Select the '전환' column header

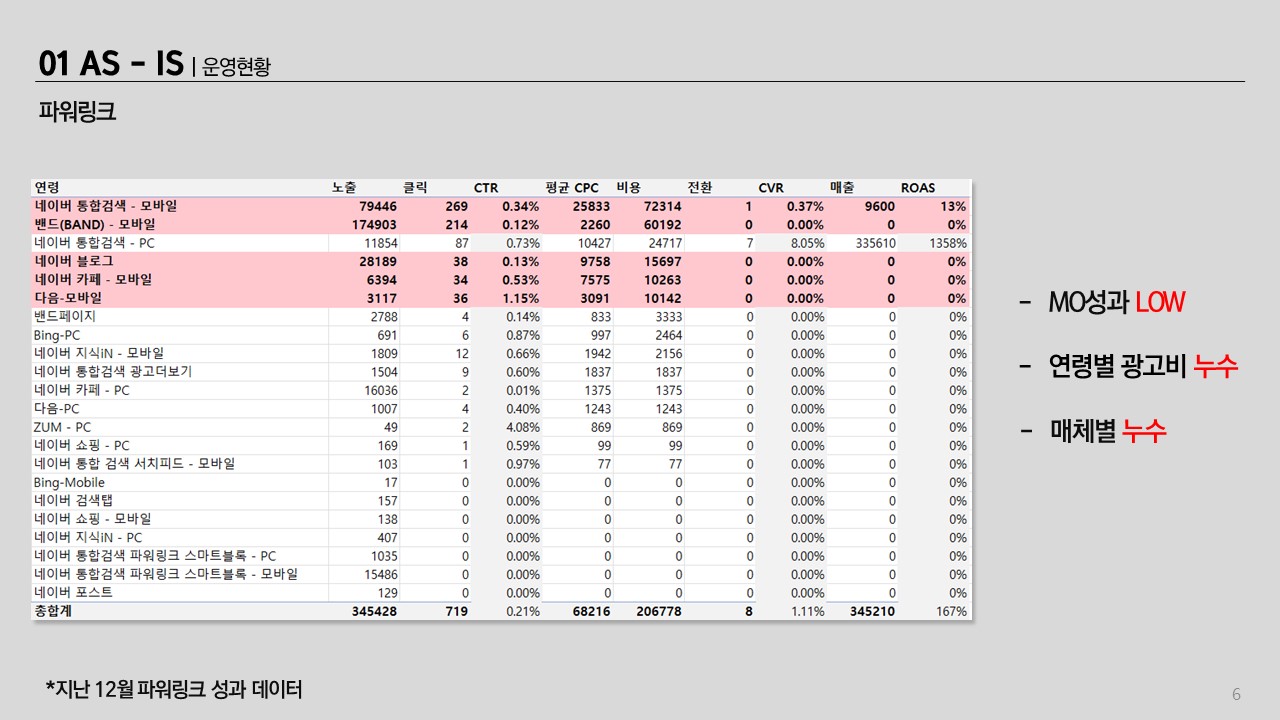coord(700,187)
